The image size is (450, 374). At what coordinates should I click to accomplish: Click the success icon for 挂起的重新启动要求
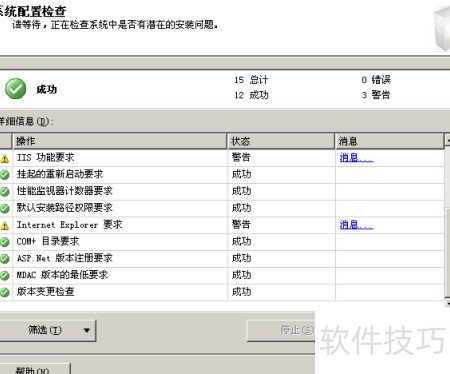point(4,175)
